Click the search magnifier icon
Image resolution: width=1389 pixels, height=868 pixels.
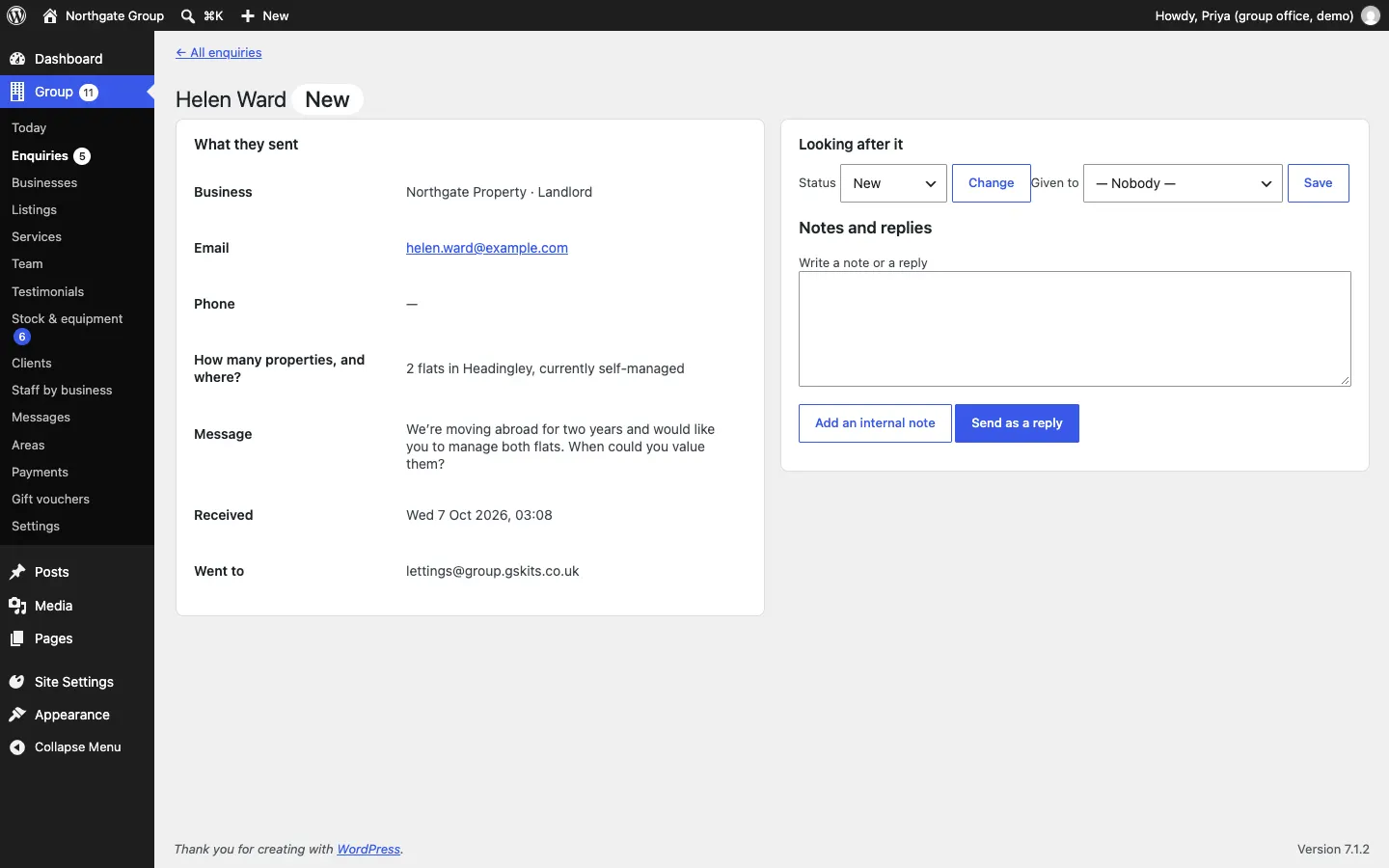coord(188,15)
